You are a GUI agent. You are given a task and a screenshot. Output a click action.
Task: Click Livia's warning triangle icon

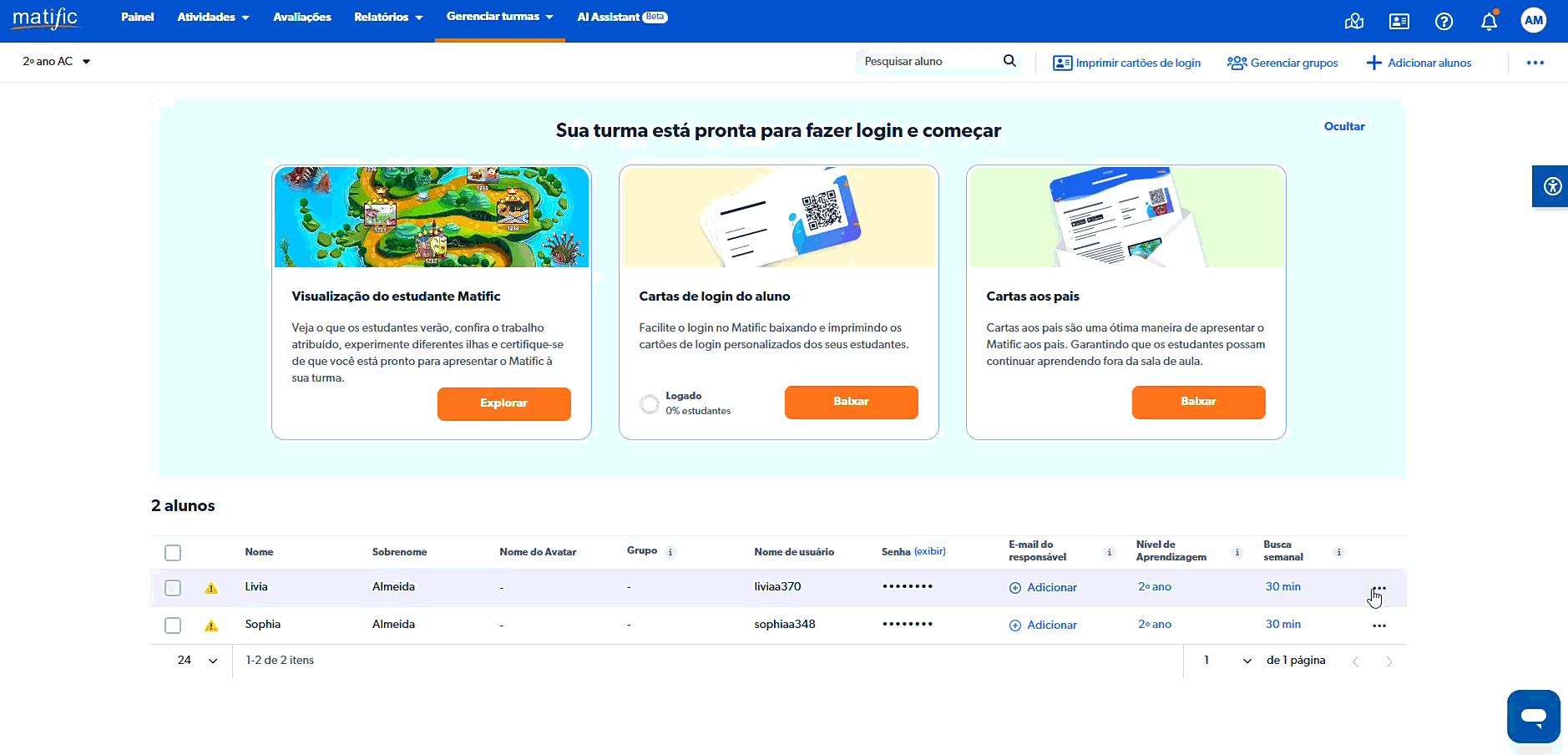(211, 588)
